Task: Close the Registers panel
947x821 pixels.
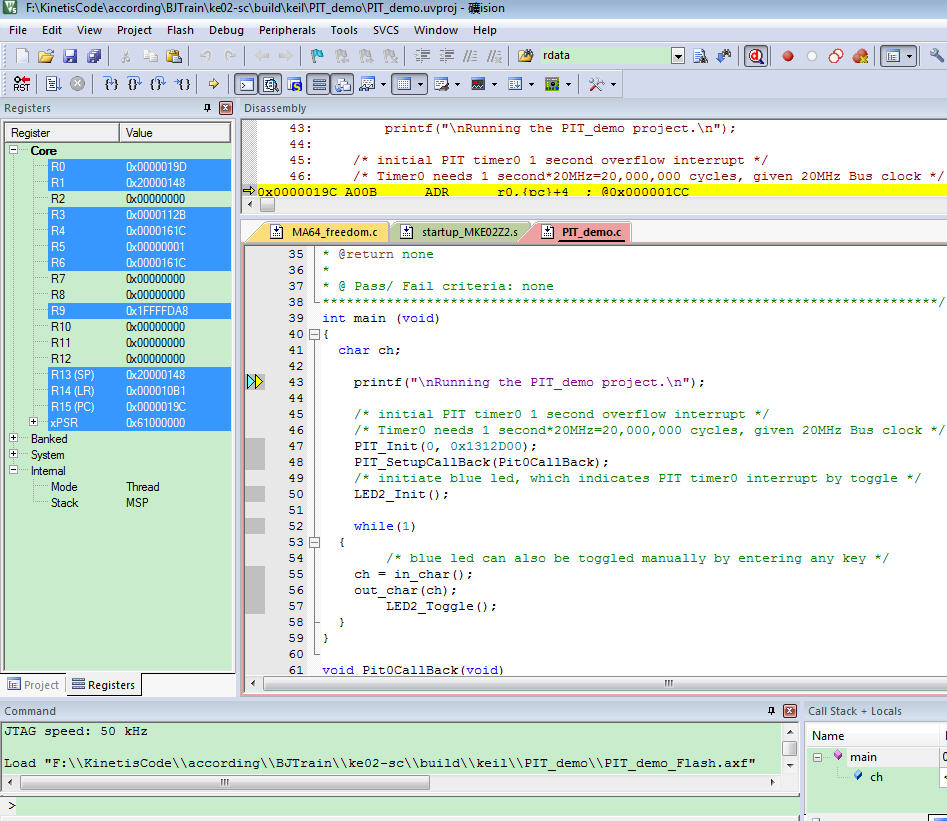Action: [x=226, y=108]
